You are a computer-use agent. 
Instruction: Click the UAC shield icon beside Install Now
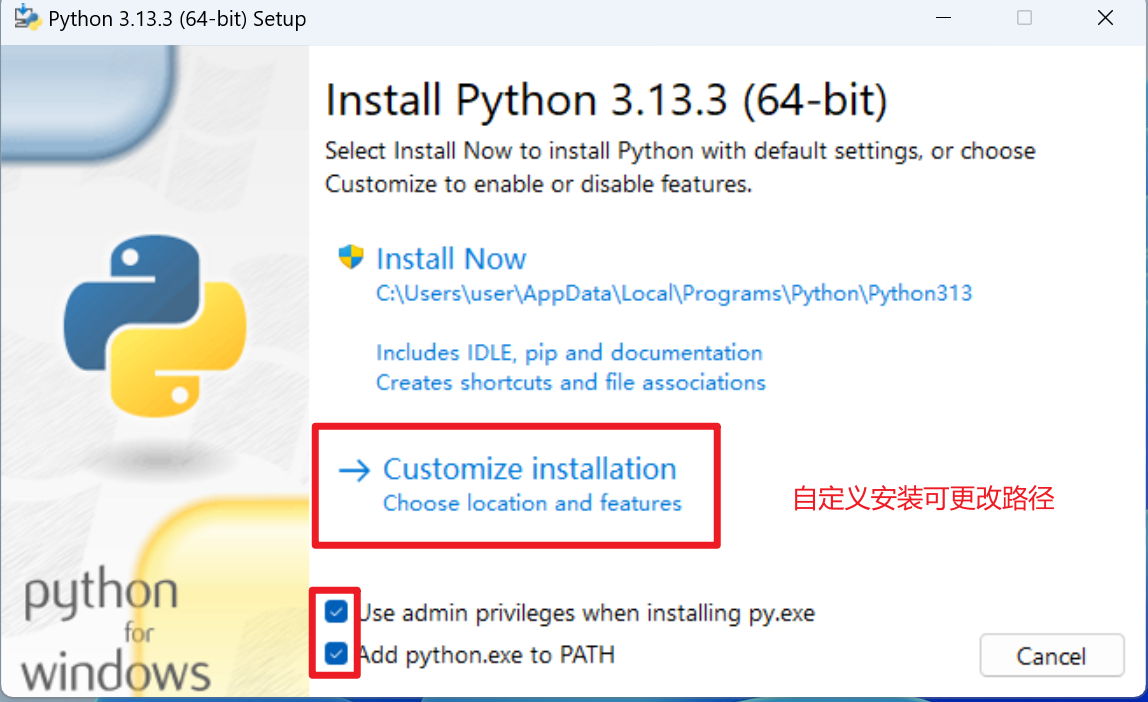(x=349, y=256)
